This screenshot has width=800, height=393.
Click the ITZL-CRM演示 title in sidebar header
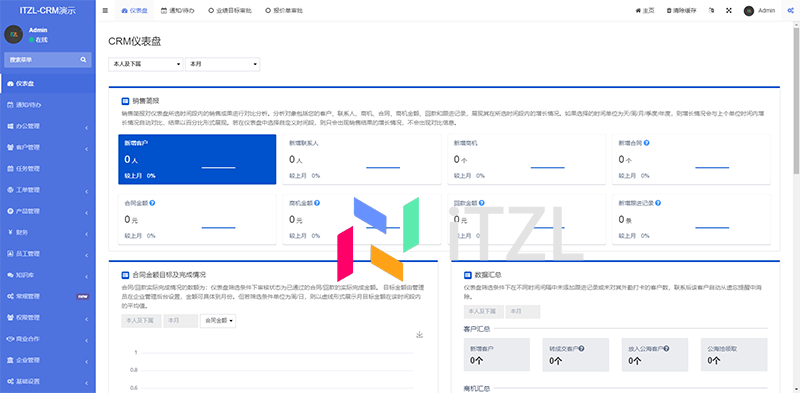[x=47, y=10]
